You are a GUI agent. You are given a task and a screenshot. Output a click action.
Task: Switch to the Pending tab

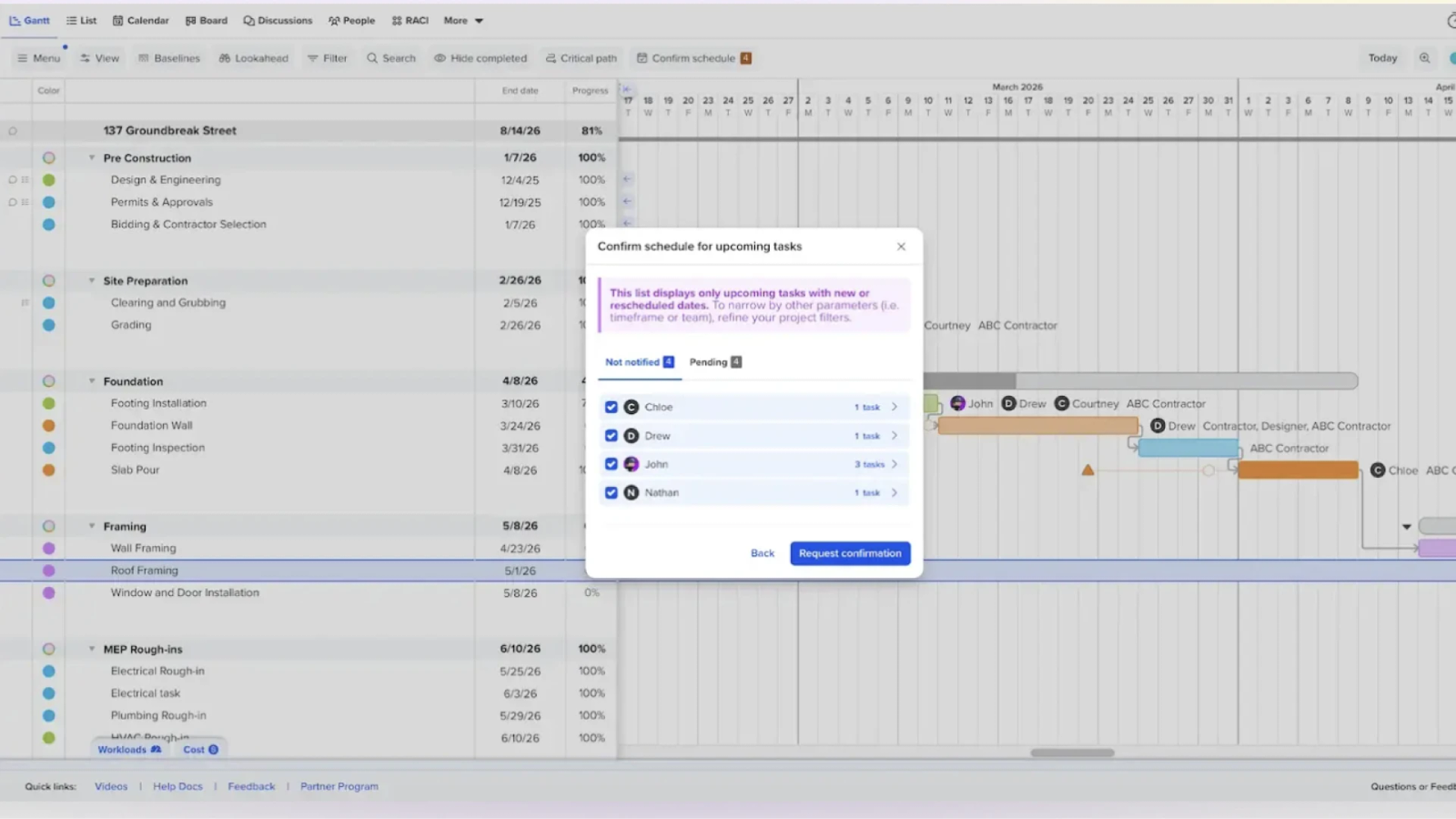point(715,362)
